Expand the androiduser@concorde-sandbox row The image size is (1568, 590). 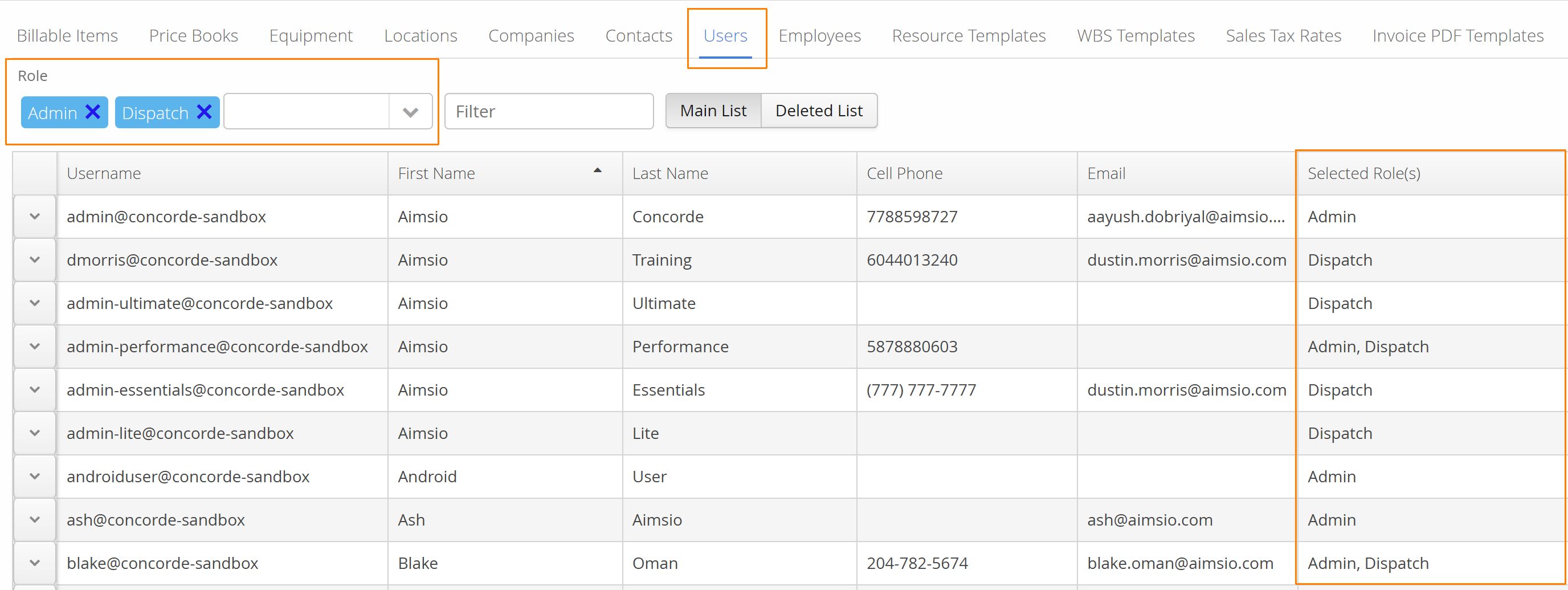click(35, 476)
